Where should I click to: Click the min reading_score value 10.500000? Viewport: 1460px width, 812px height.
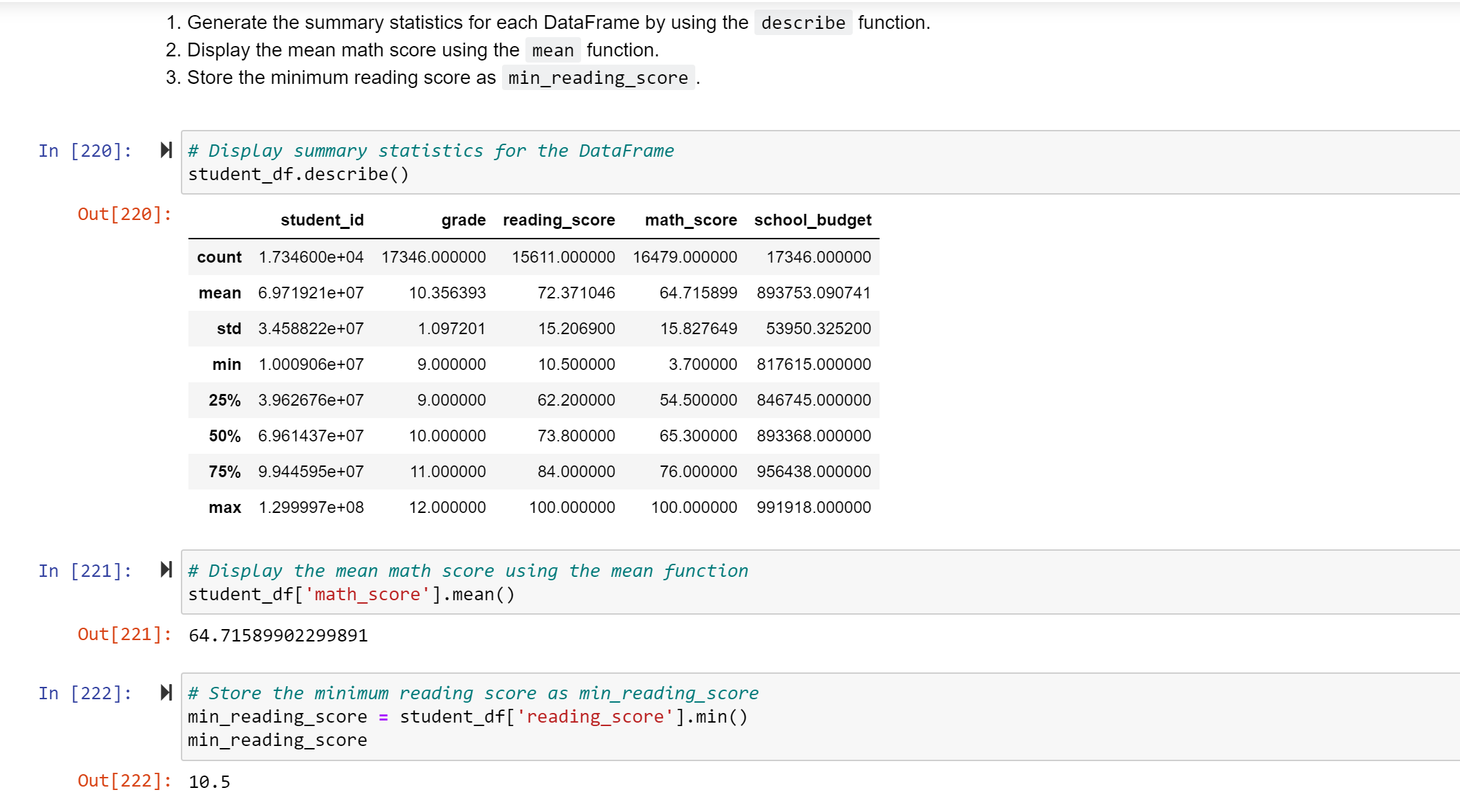click(x=576, y=364)
